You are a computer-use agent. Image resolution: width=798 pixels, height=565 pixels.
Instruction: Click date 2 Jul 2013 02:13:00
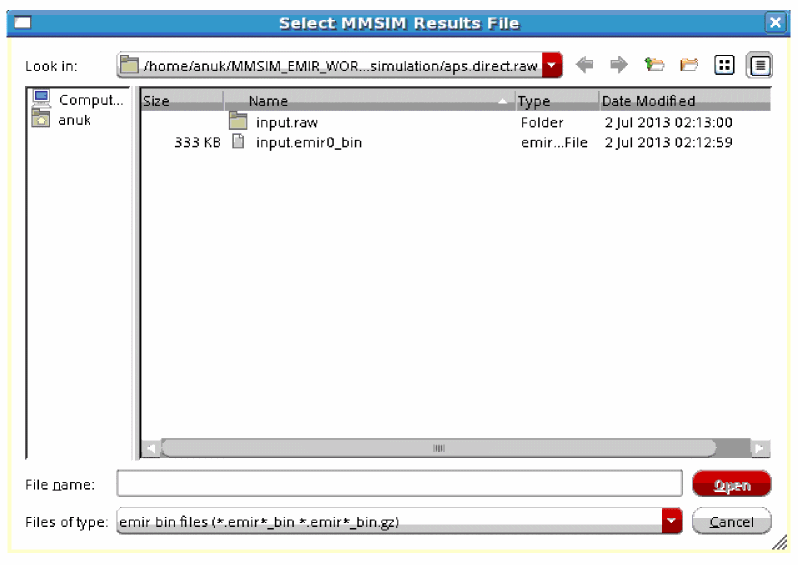point(669,123)
